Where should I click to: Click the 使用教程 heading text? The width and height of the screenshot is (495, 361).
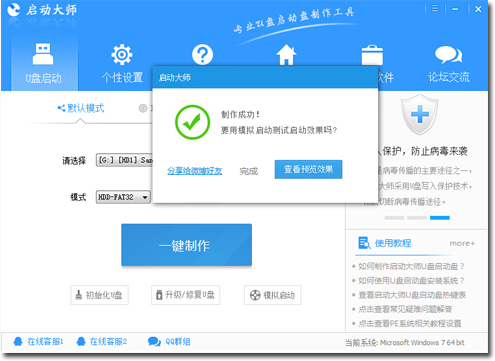pyautogui.click(x=393, y=243)
